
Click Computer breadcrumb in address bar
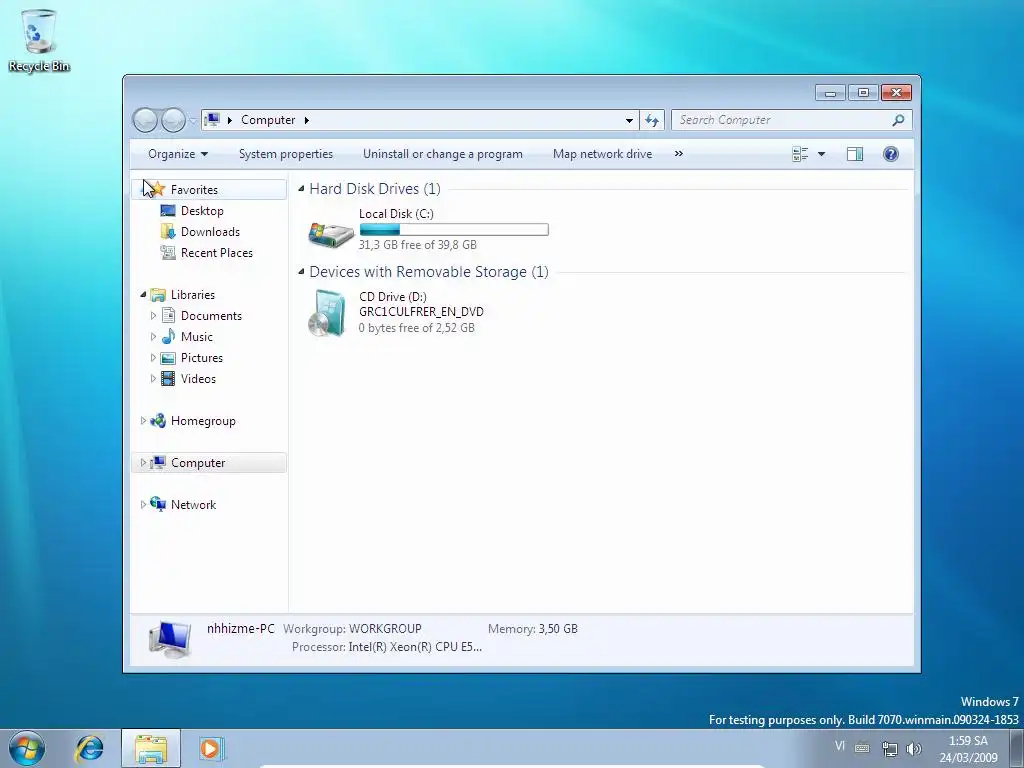[x=268, y=120]
